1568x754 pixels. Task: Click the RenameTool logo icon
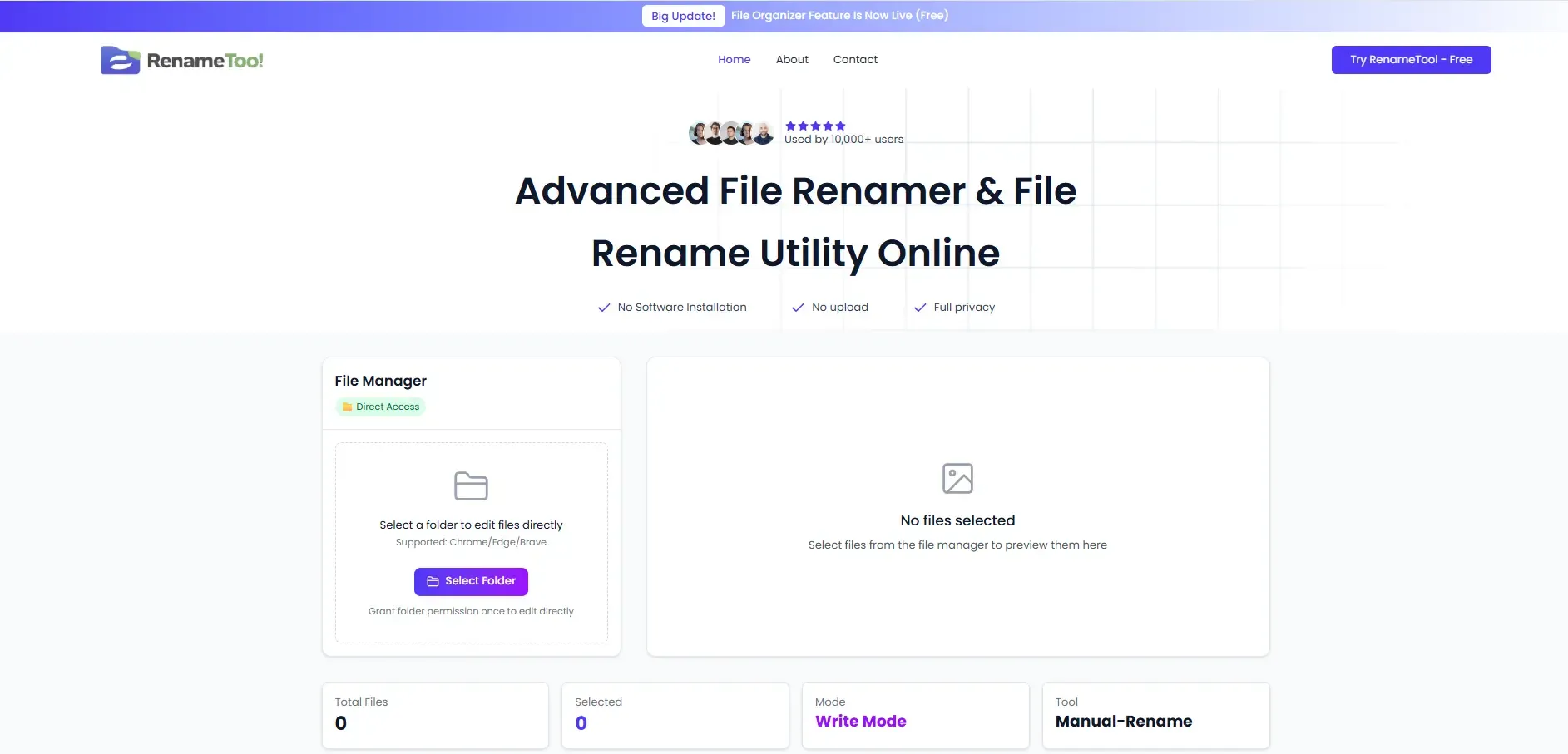(121, 60)
